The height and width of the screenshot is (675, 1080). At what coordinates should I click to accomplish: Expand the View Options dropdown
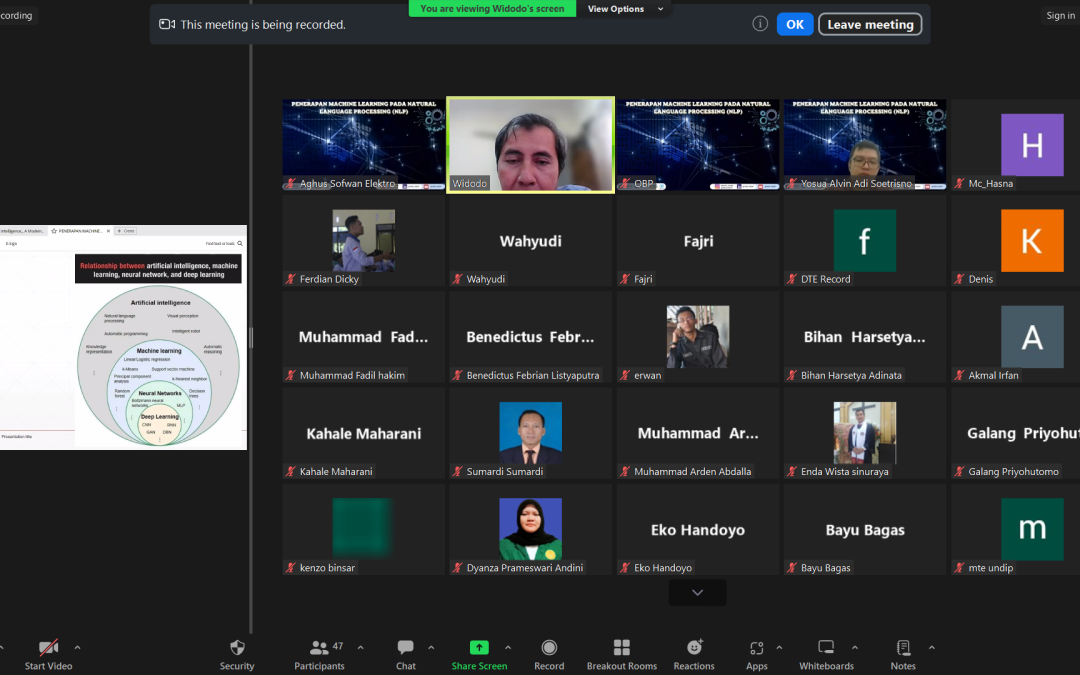click(x=626, y=9)
